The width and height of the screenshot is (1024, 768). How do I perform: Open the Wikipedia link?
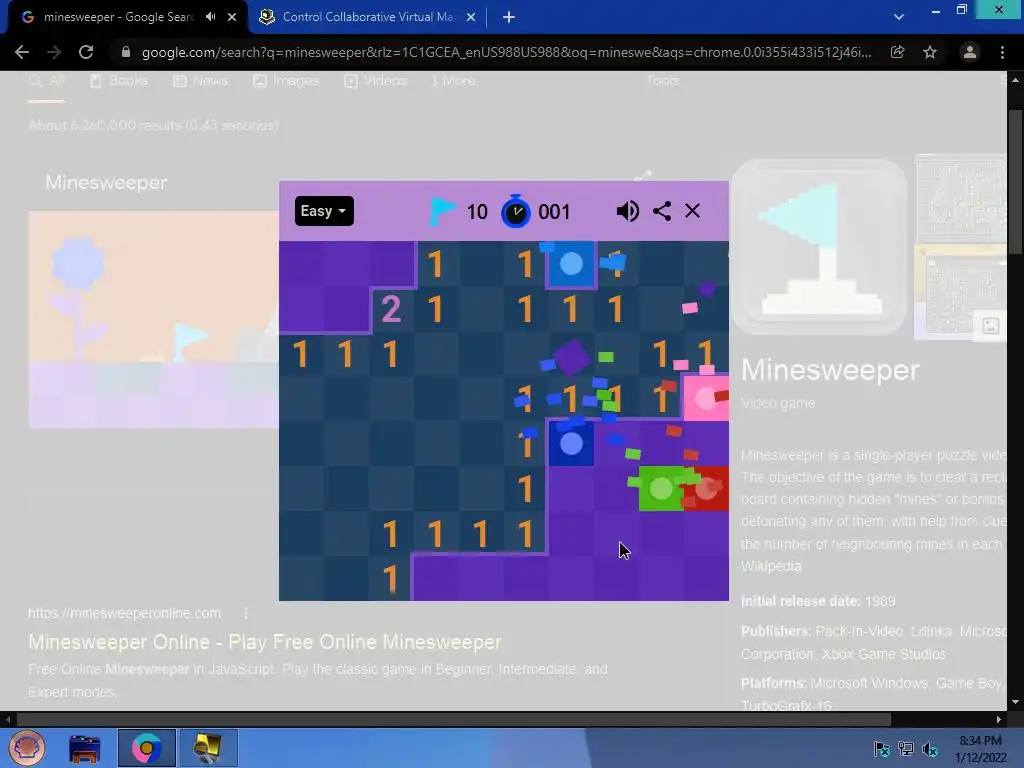tap(771, 566)
